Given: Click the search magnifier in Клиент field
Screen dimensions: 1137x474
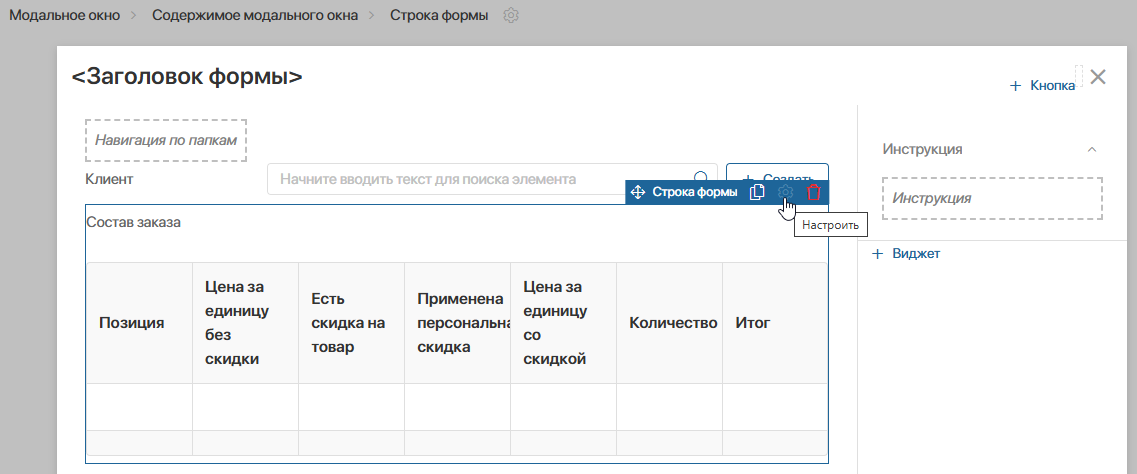Looking at the screenshot, I should (701, 178).
